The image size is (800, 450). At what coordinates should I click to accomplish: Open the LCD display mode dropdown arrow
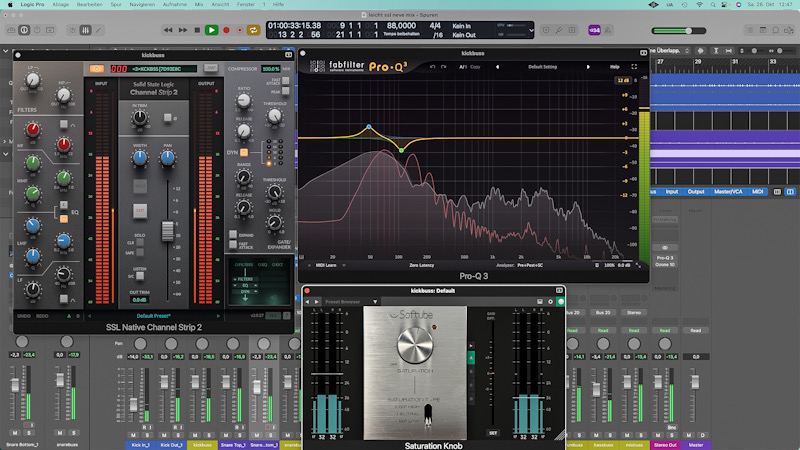coord(531,30)
